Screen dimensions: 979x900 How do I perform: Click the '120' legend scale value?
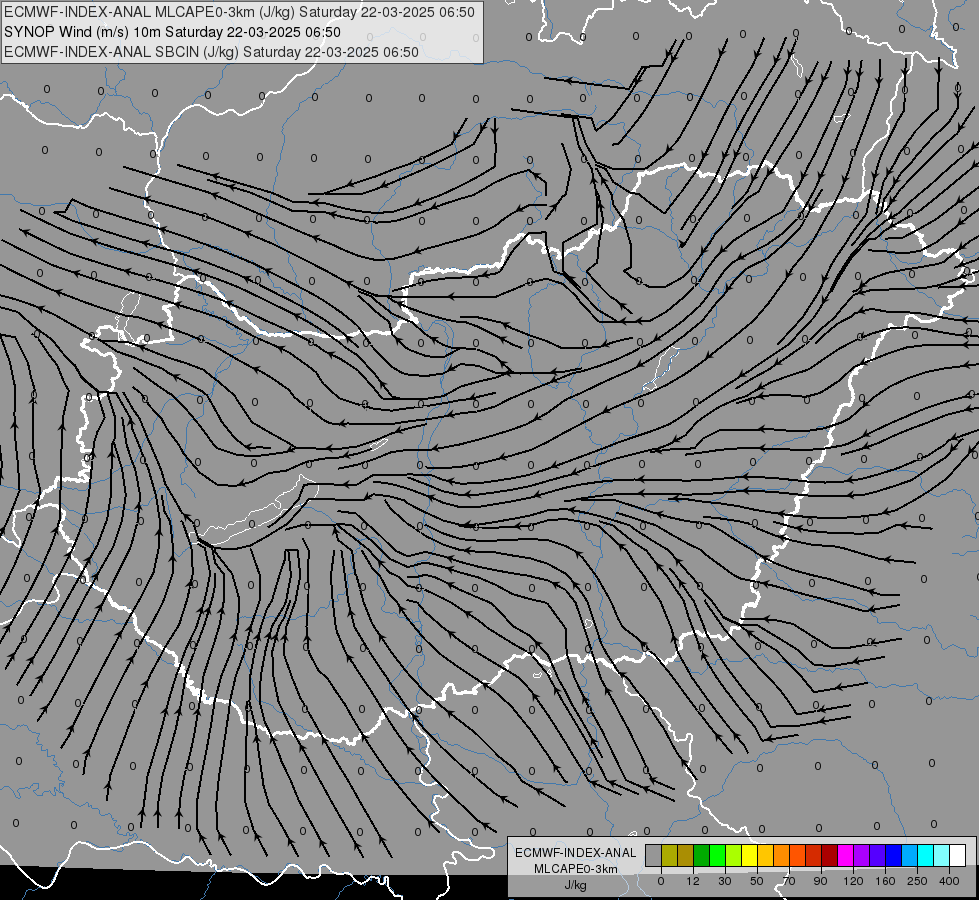(x=854, y=881)
